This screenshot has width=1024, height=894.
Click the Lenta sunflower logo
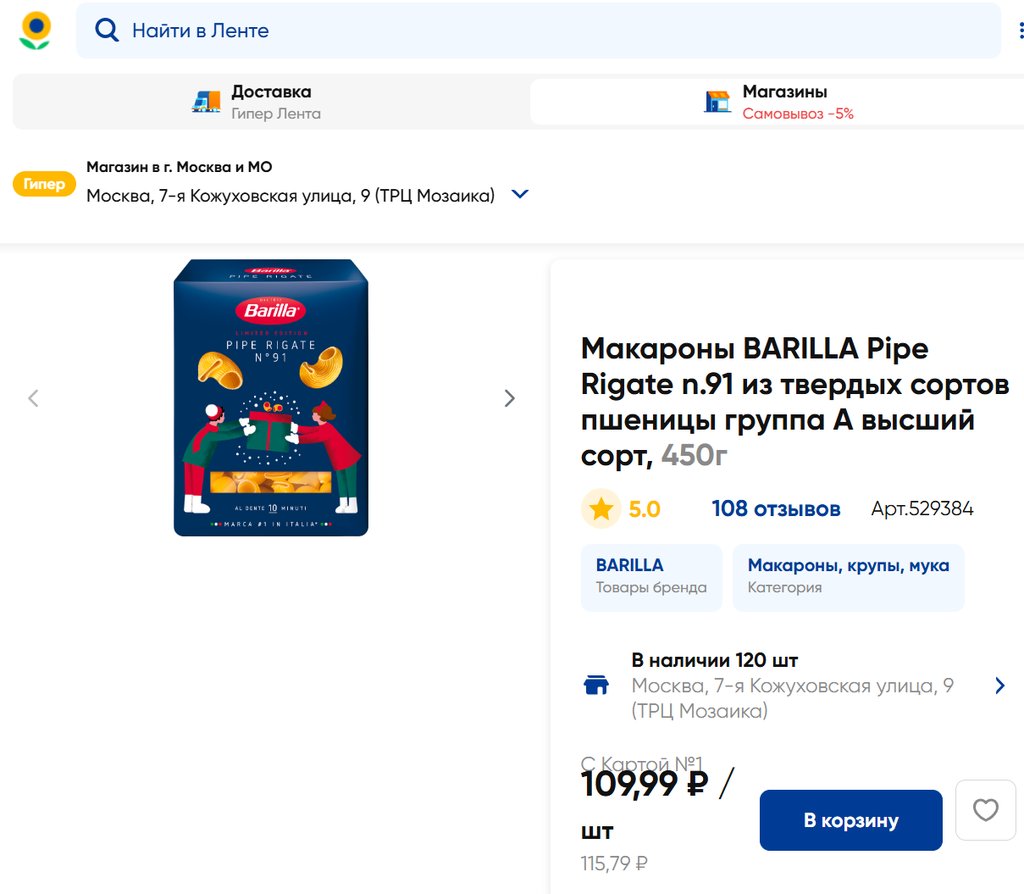click(x=36, y=31)
